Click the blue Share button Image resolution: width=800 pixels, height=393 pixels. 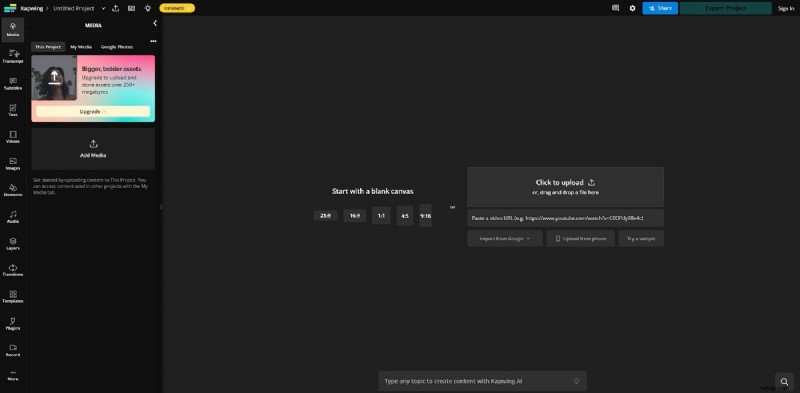pos(660,8)
